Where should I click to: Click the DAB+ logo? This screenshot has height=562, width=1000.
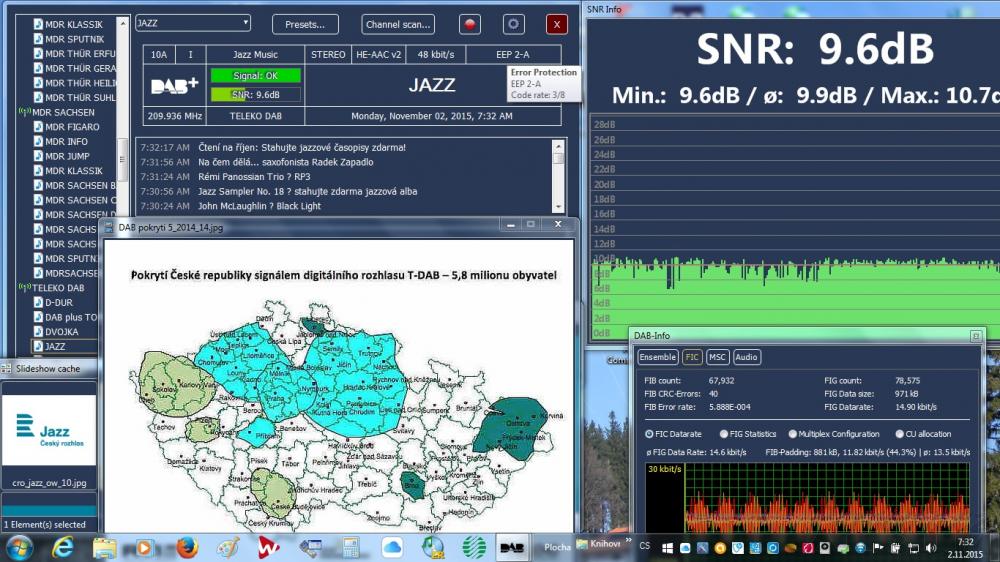[174, 85]
